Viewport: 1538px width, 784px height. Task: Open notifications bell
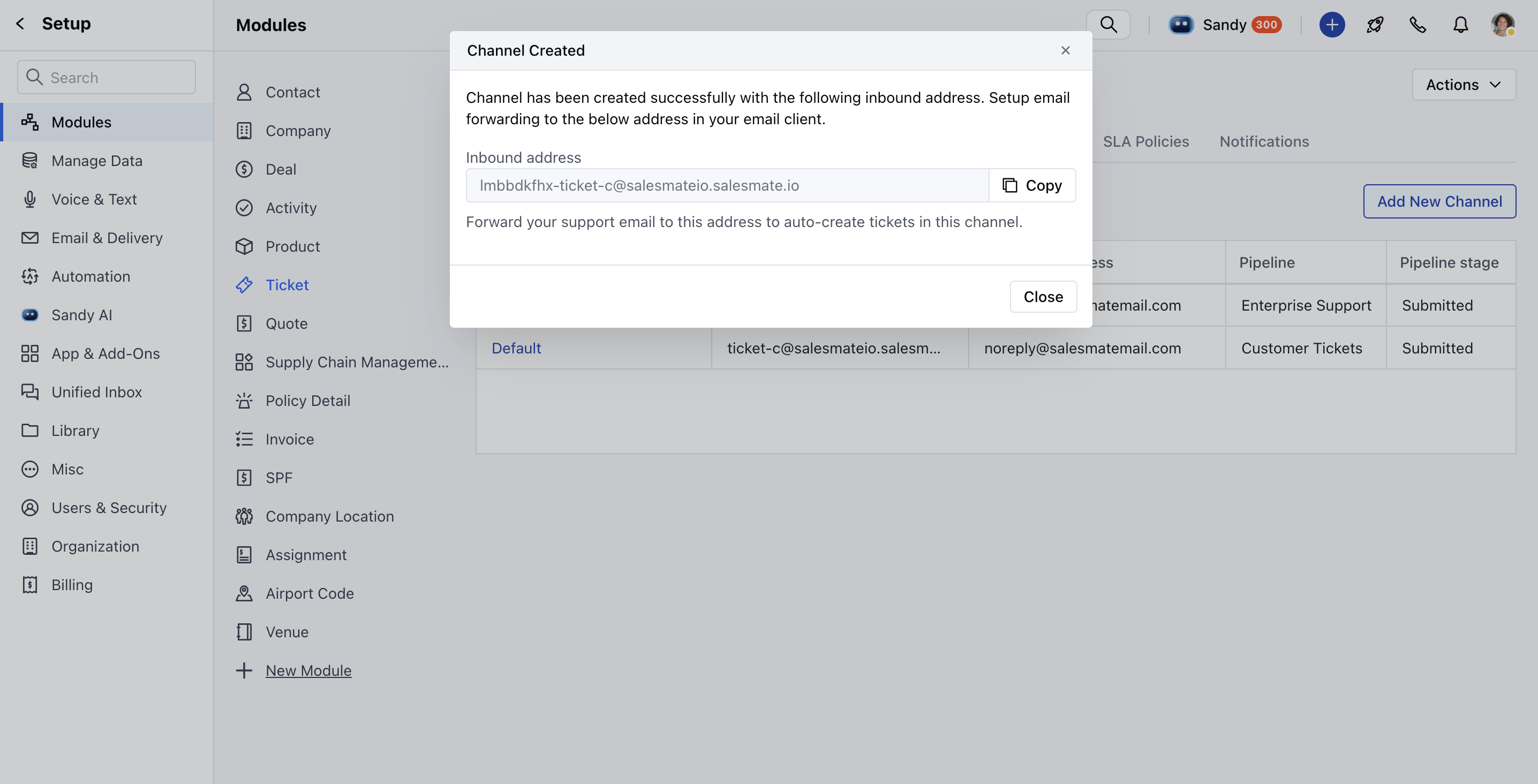point(1460,25)
